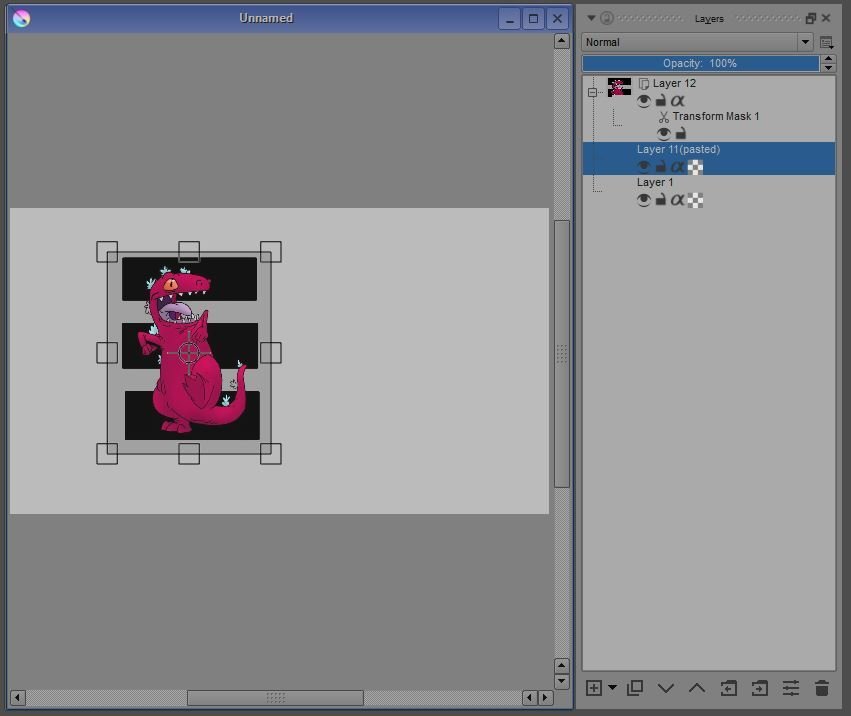
Task: Collapse the Layers docker with the triangle
Action: (x=591, y=18)
